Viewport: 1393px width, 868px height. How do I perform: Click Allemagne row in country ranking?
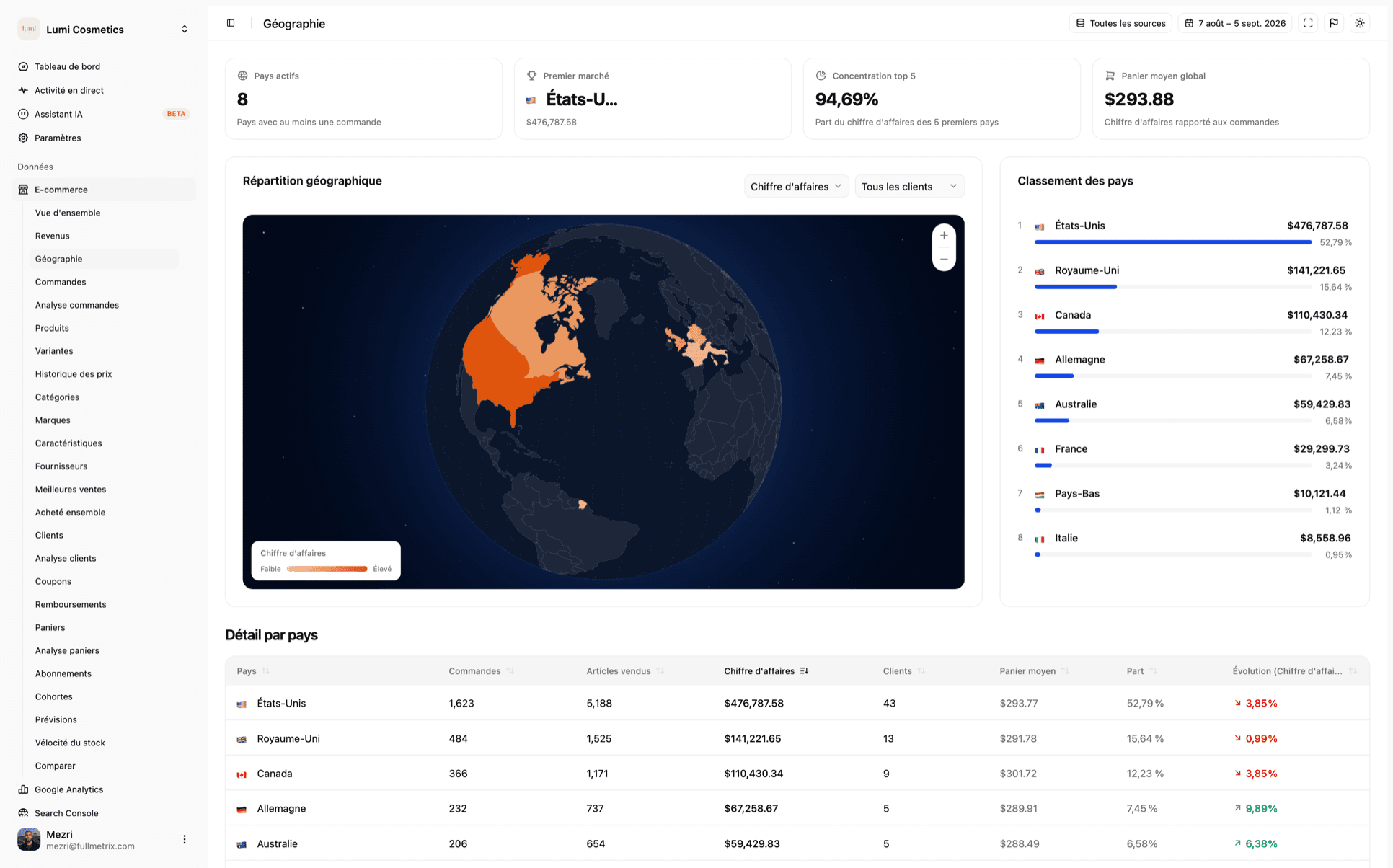[x=1185, y=367]
